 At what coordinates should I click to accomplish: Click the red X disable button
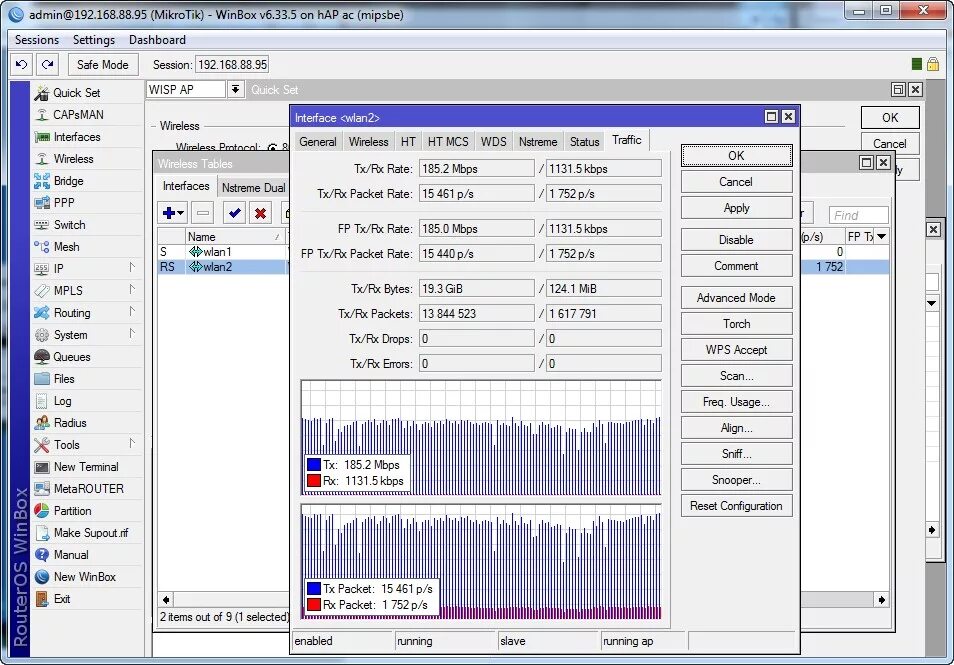tap(260, 213)
